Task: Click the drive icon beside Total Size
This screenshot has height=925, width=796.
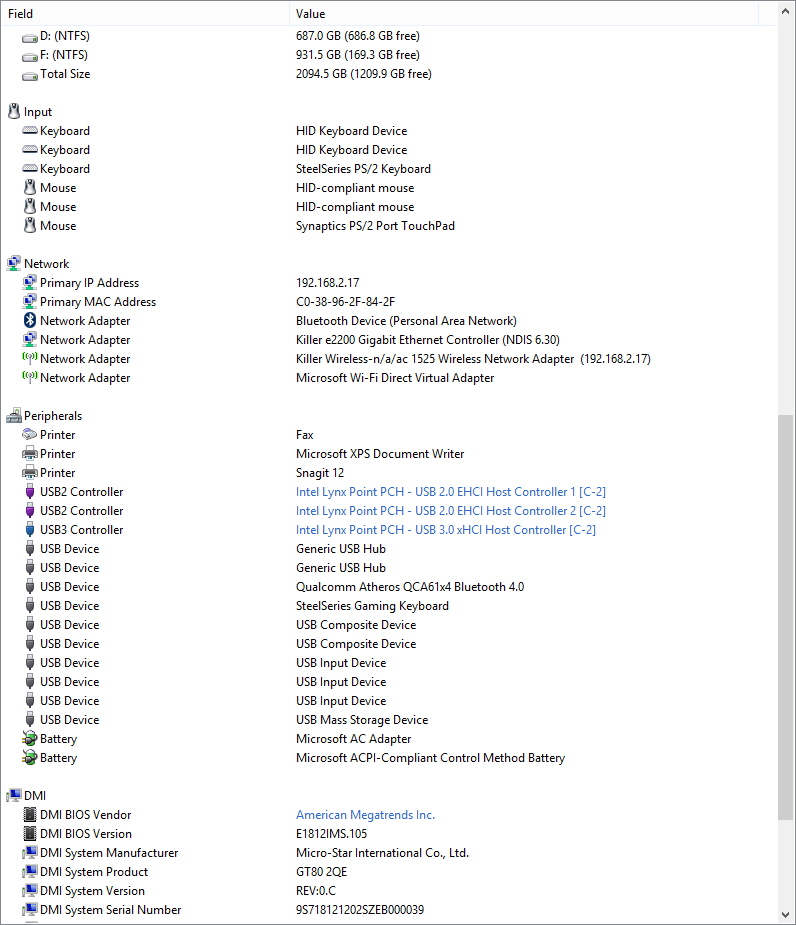Action: pyautogui.click(x=30, y=76)
